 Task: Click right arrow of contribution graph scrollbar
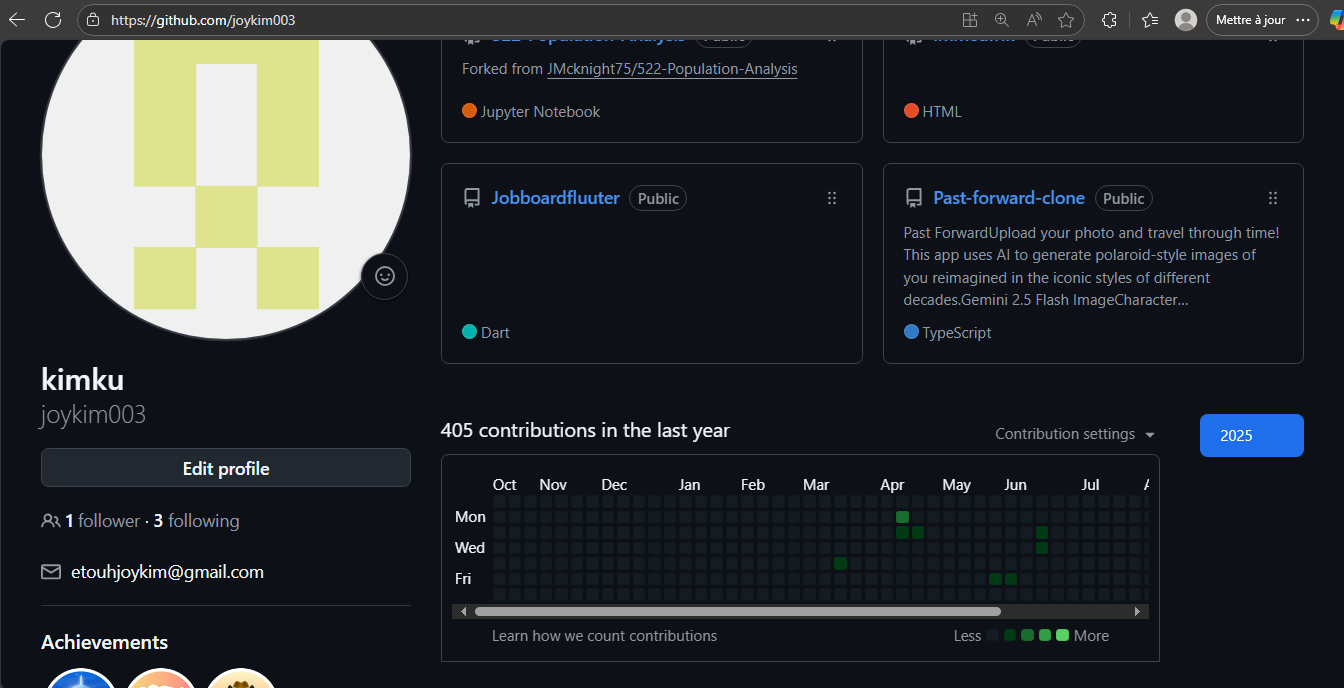click(1137, 611)
